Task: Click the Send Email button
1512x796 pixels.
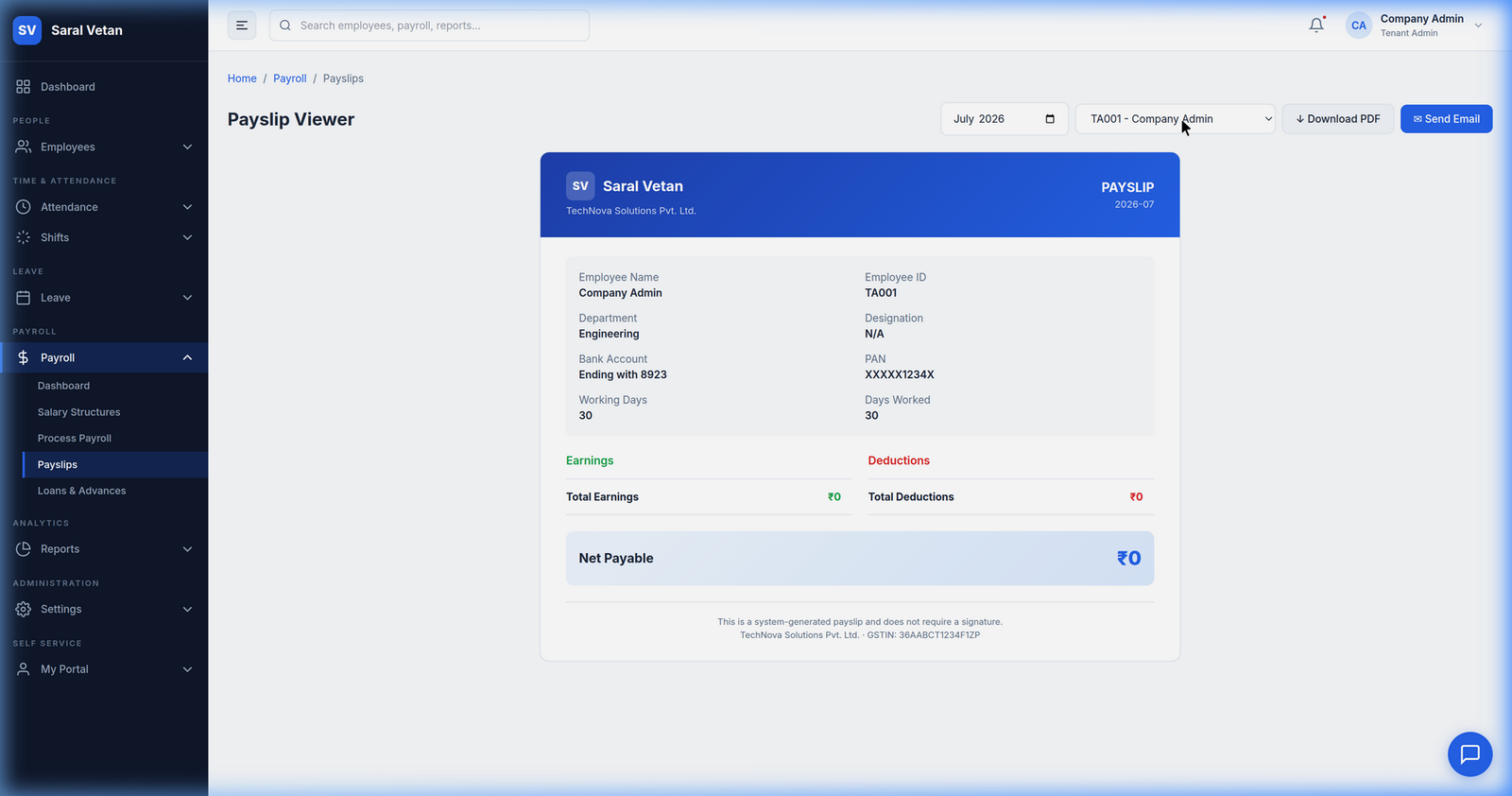Action: point(1447,119)
